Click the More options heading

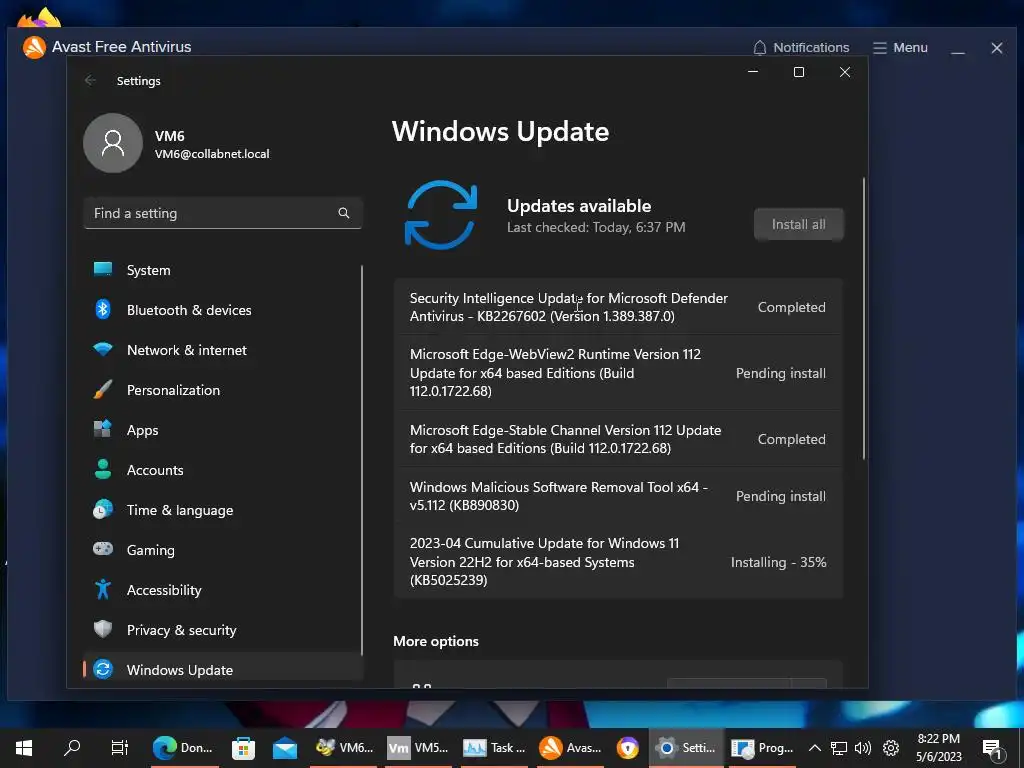click(436, 641)
